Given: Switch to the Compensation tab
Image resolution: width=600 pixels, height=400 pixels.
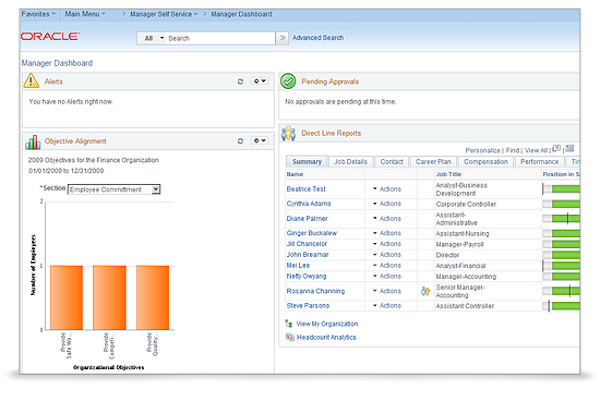Looking at the screenshot, I should pos(486,161).
